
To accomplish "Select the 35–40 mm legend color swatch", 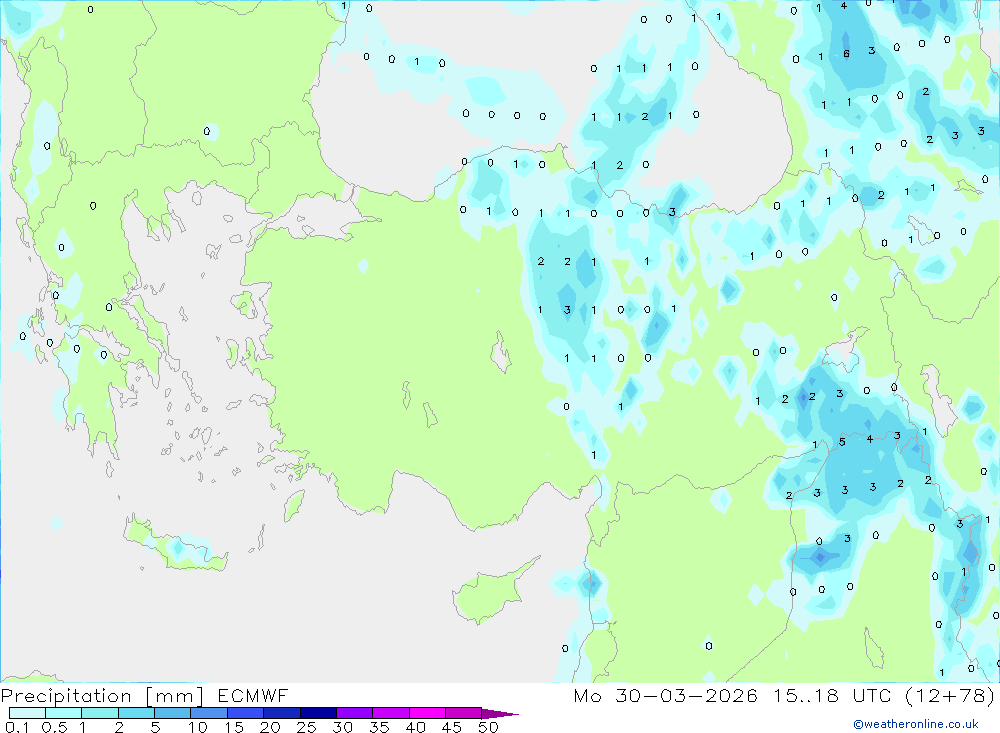I will tap(390, 713).
